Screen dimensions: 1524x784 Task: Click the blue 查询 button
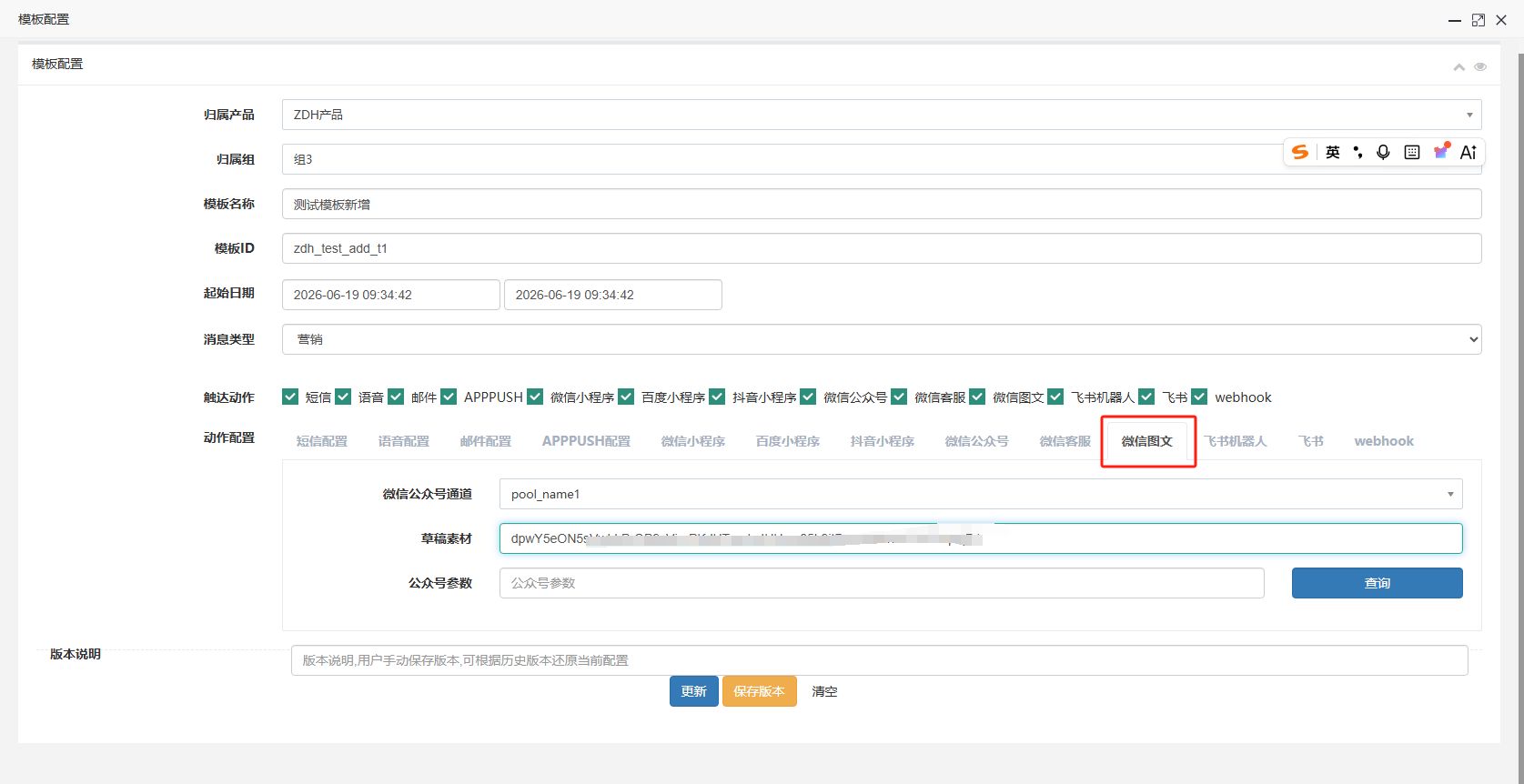1378,583
